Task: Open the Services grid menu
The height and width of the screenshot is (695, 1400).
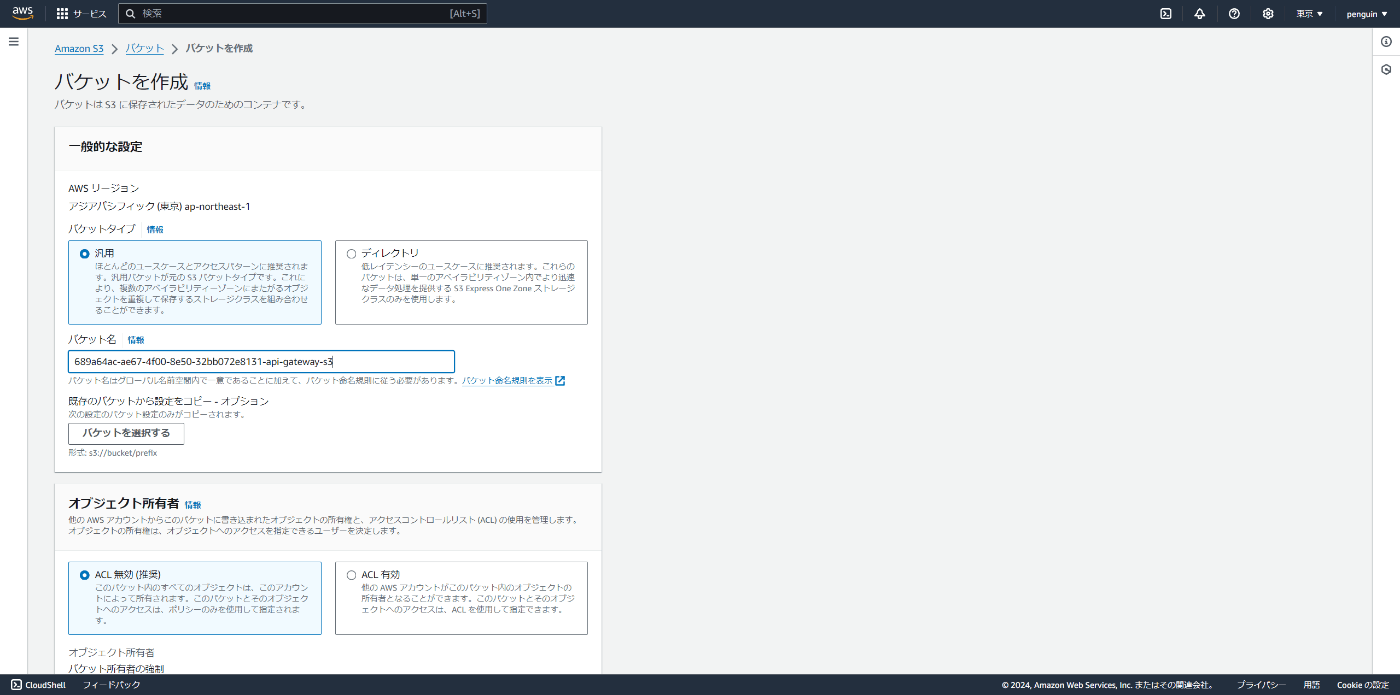Action: pyautogui.click(x=62, y=14)
